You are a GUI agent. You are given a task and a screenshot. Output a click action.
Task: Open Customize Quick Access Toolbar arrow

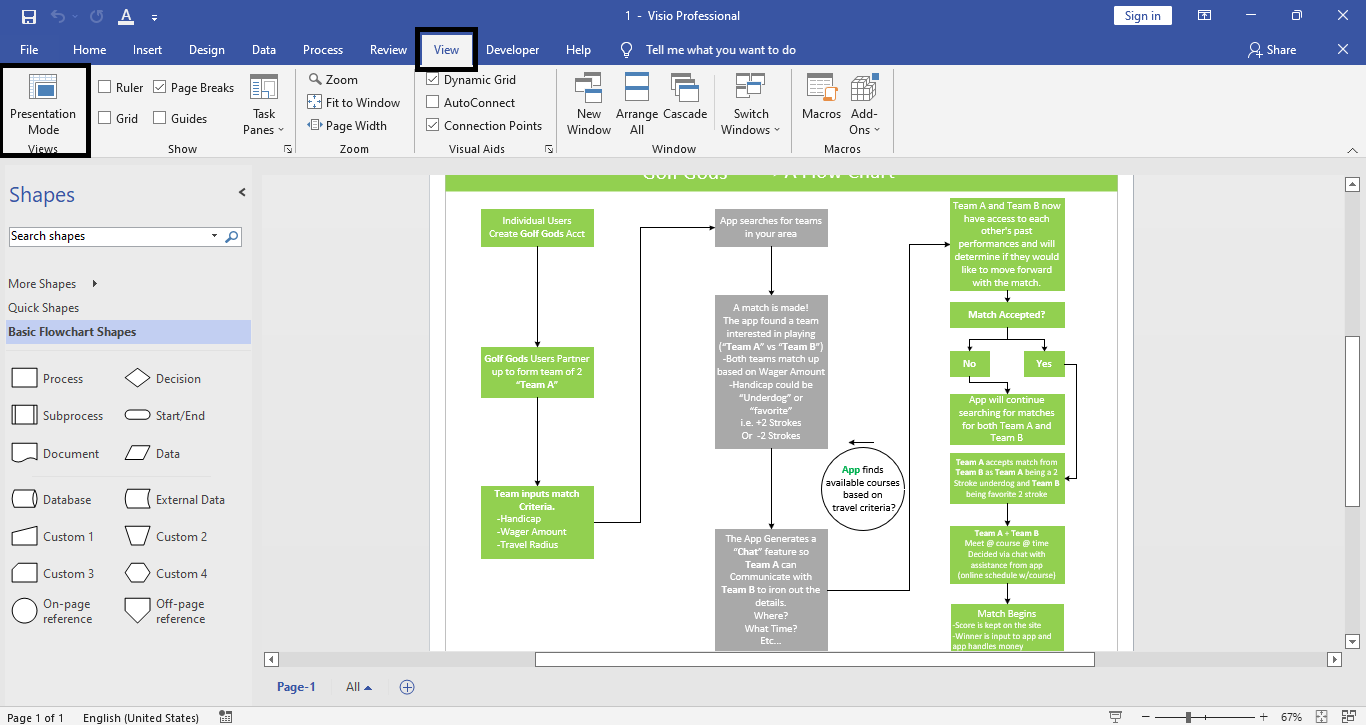point(154,17)
